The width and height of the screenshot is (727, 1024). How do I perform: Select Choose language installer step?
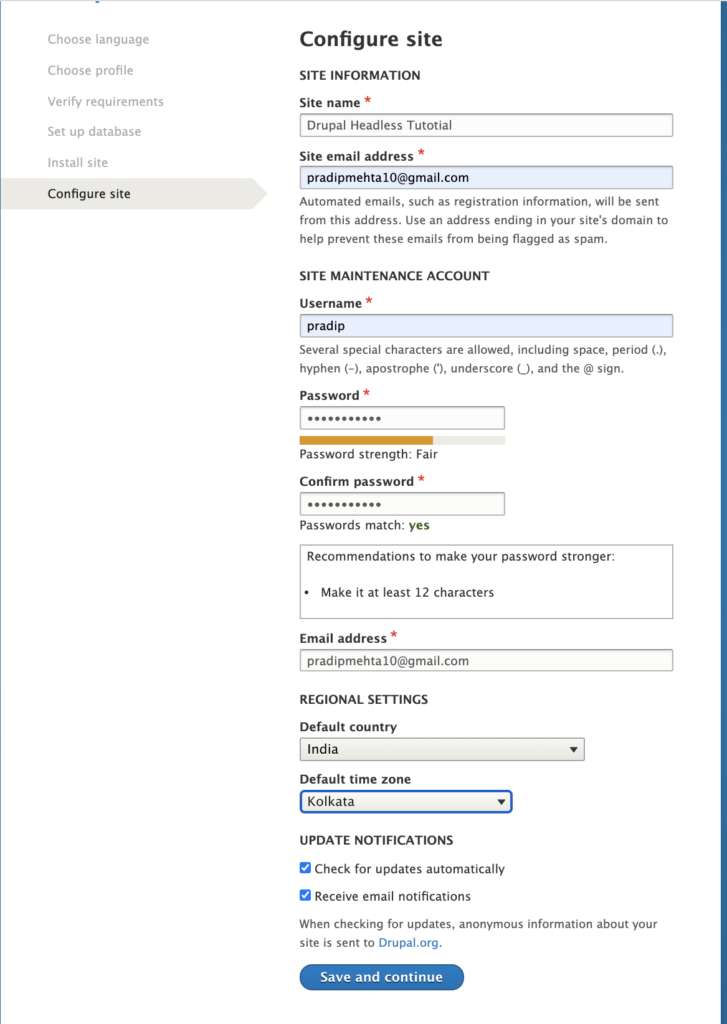(98, 39)
